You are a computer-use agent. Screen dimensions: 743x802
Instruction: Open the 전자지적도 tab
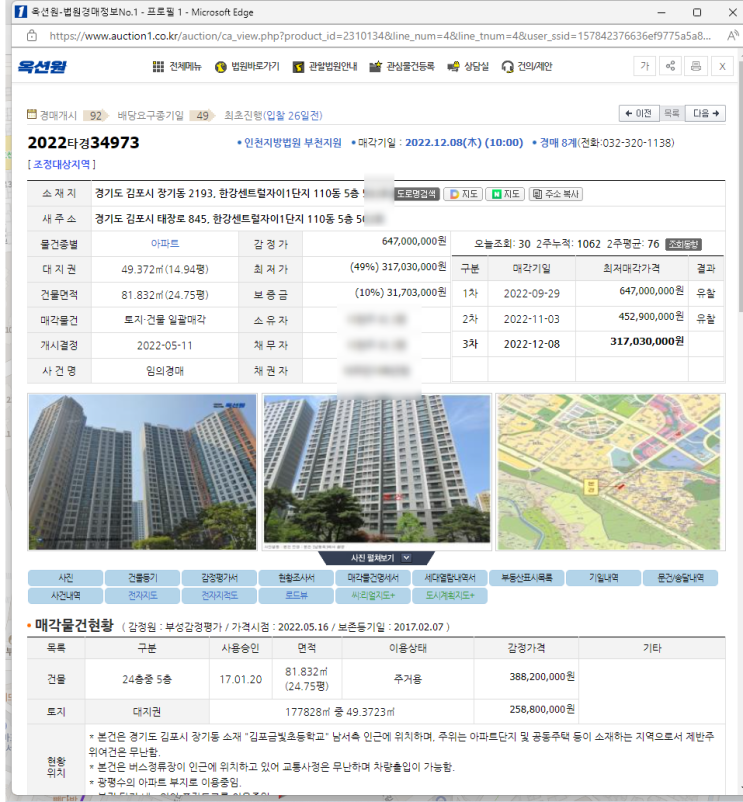[219, 595]
